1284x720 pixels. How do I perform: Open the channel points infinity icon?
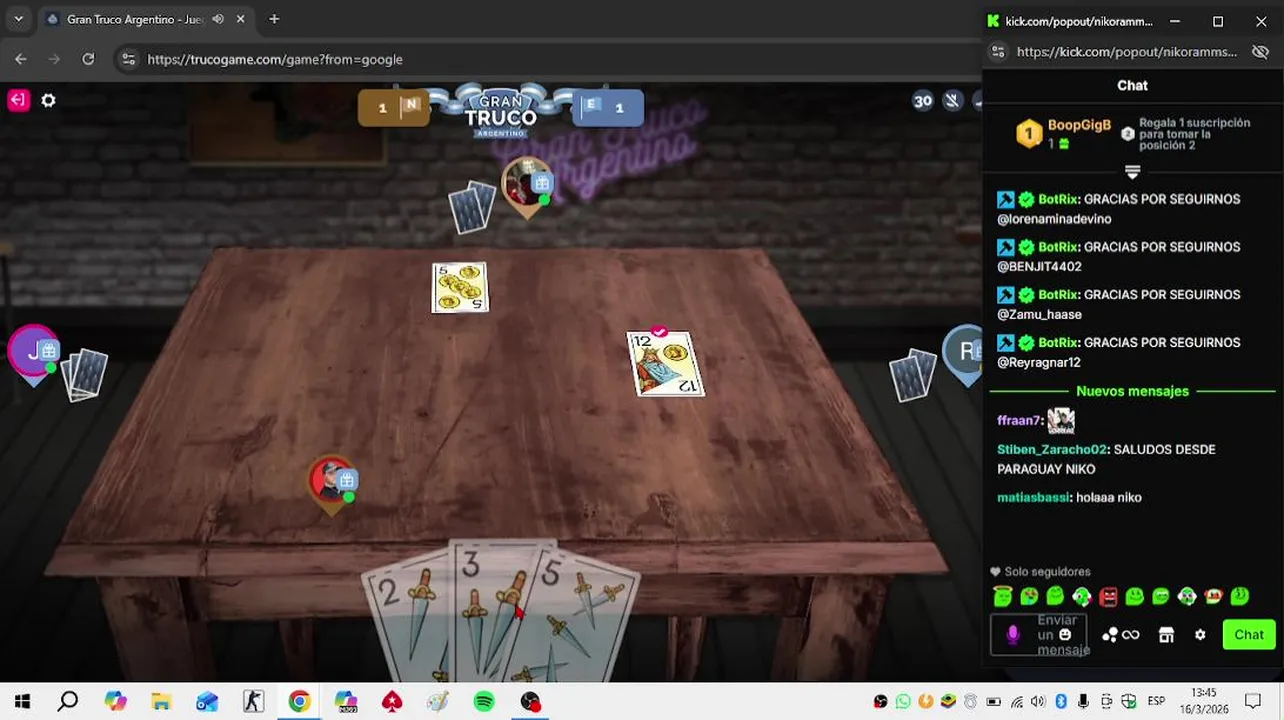(x=1121, y=635)
